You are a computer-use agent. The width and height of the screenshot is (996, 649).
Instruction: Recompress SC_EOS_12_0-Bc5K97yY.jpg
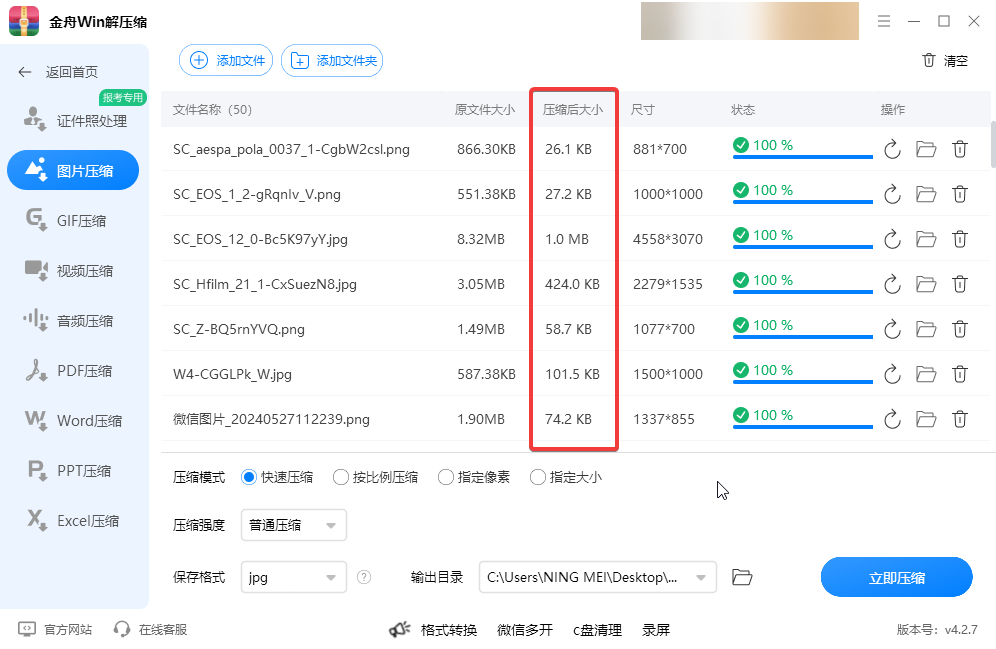pyautogui.click(x=892, y=239)
